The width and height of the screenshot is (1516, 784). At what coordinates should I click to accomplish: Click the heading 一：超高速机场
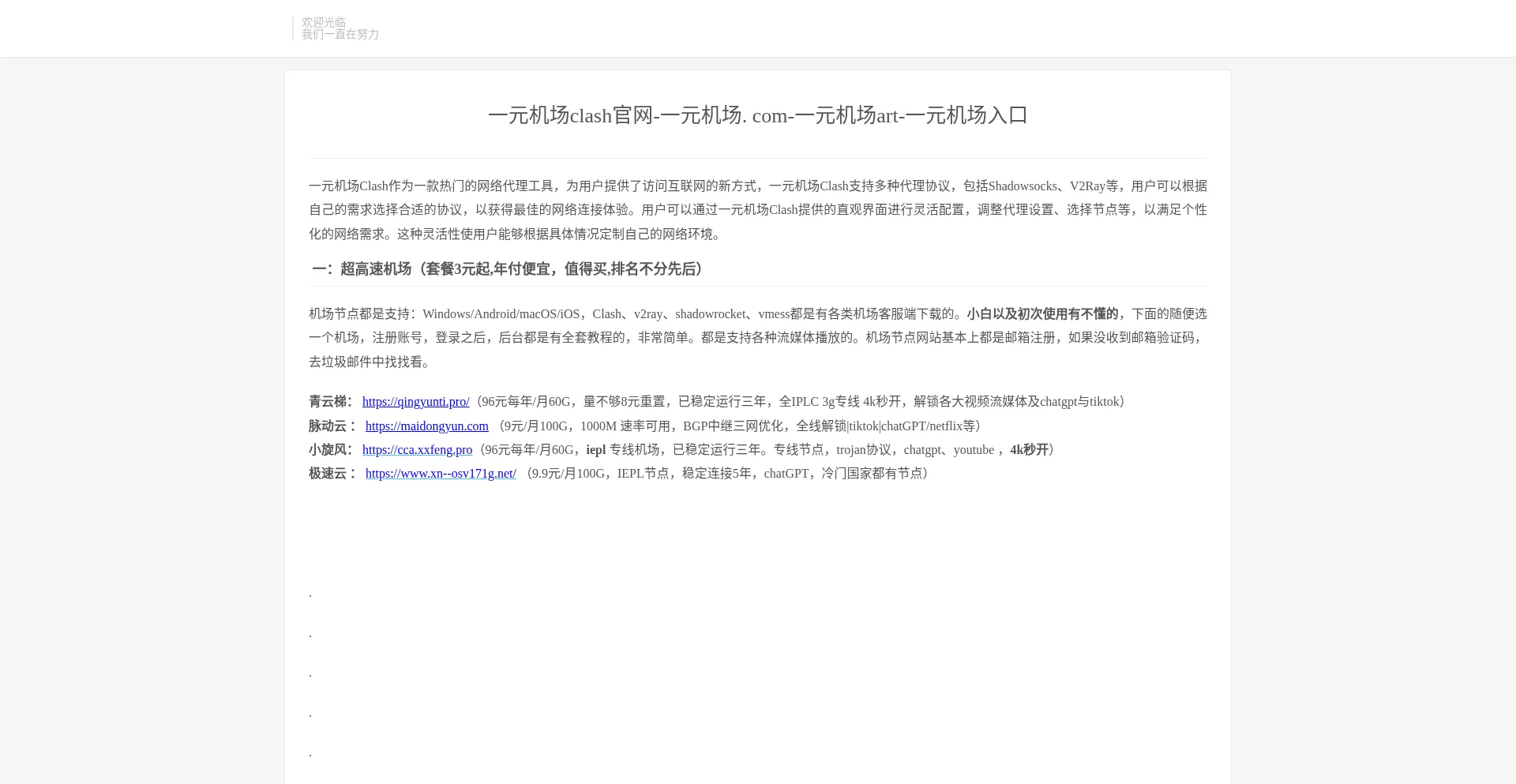tap(508, 269)
